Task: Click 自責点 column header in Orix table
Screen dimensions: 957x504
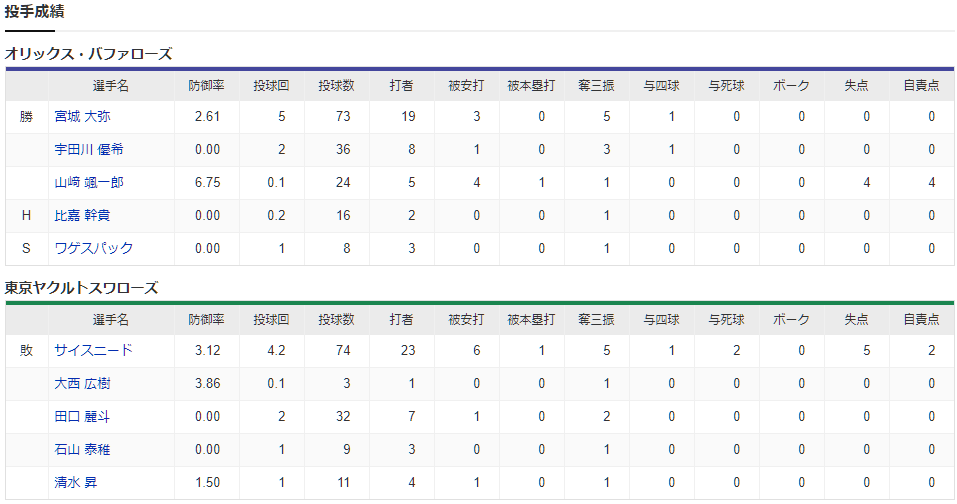Action: point(922,85)
